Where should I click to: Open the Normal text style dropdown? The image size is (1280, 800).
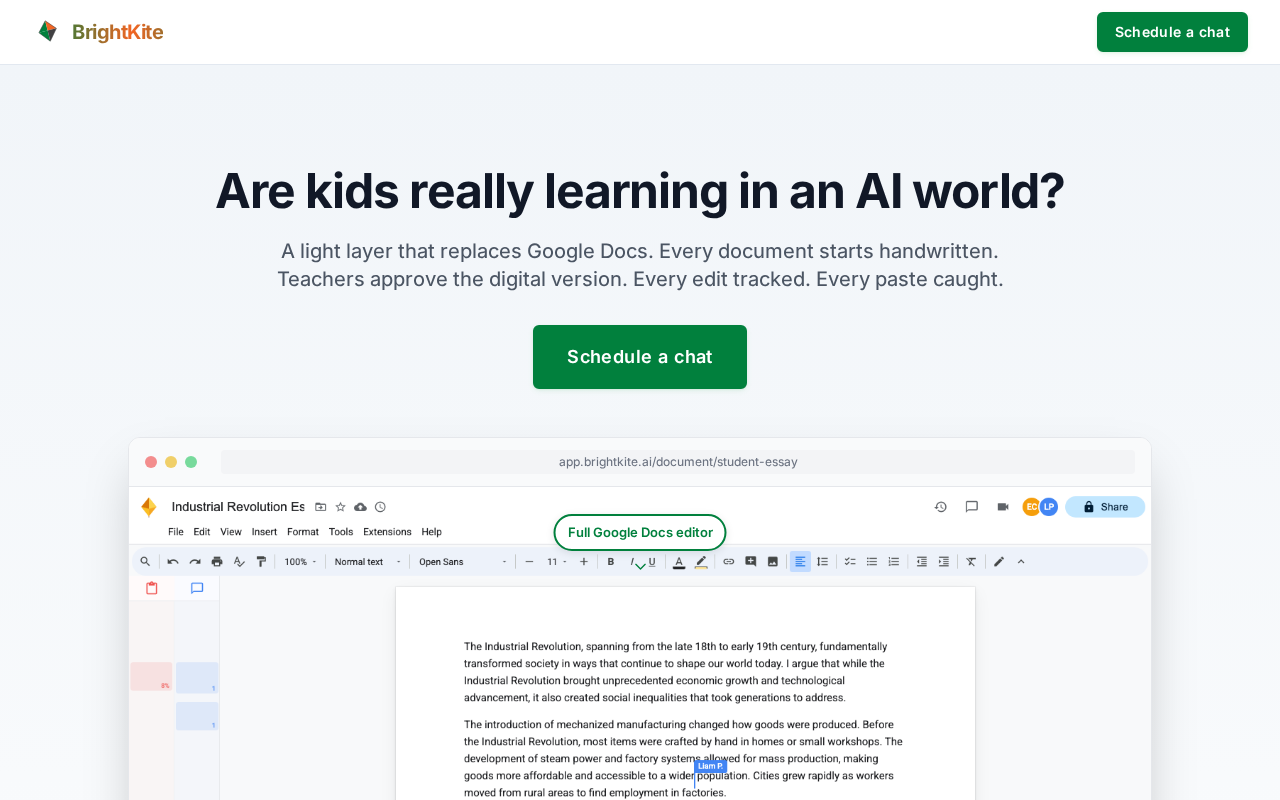click(x=367, y=562)
